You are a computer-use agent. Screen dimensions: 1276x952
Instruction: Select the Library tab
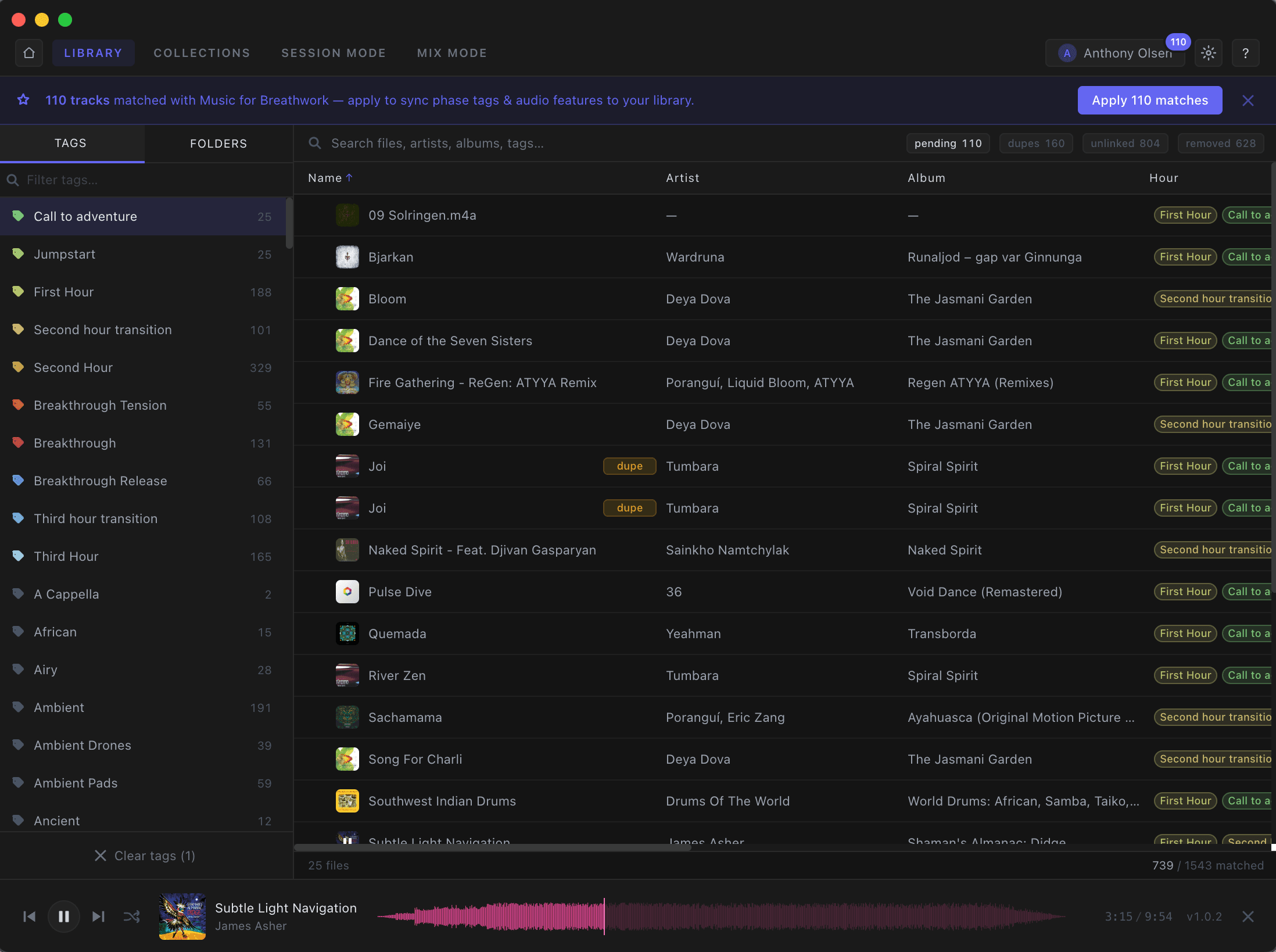coord(94,53)
